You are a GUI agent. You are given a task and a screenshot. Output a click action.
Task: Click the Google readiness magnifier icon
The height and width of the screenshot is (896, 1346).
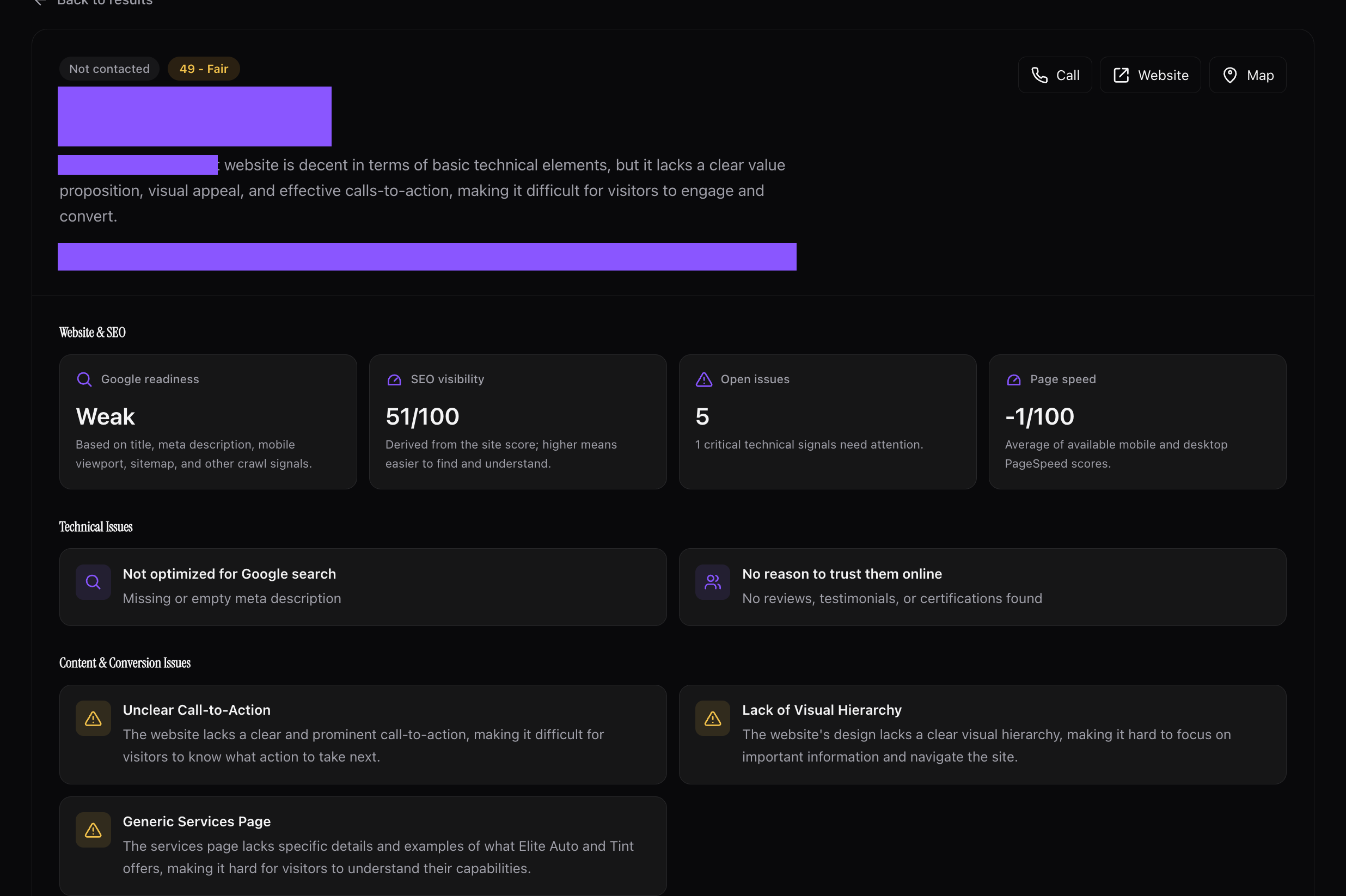[84, 379]
